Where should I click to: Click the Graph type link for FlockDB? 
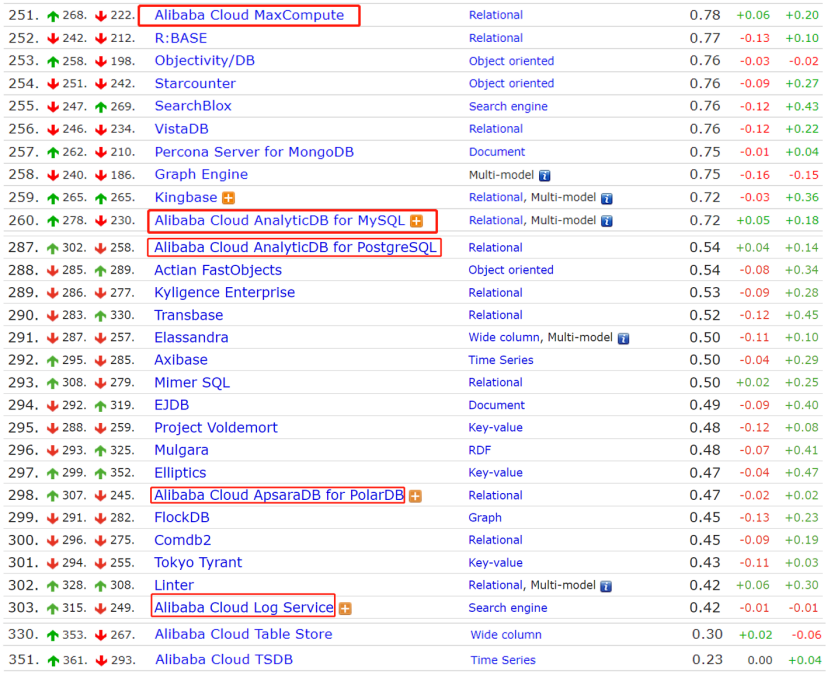[485, 518]
